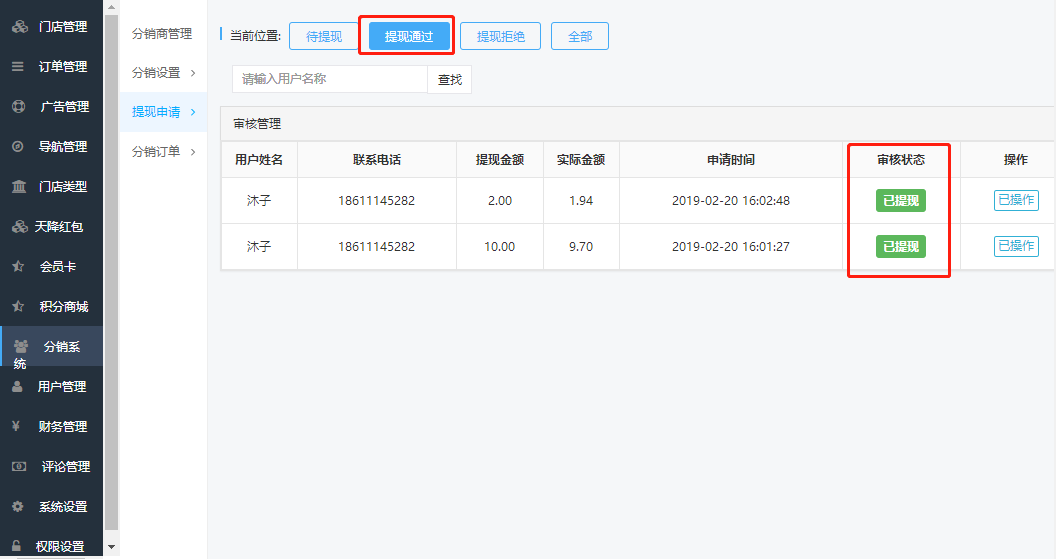This screenshot has width=1056, height=559.
Task: Open 分销商管理 submenu item
Action: point(162,34)
